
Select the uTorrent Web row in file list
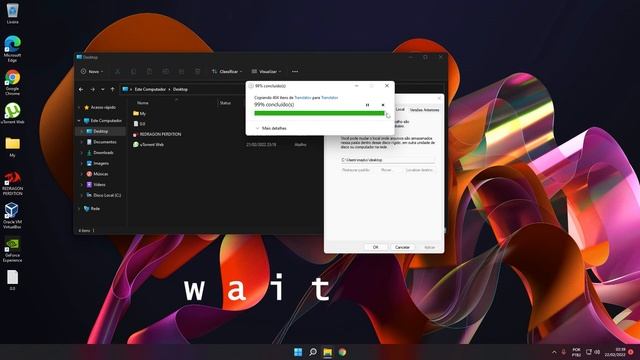[x=148, y=144]
